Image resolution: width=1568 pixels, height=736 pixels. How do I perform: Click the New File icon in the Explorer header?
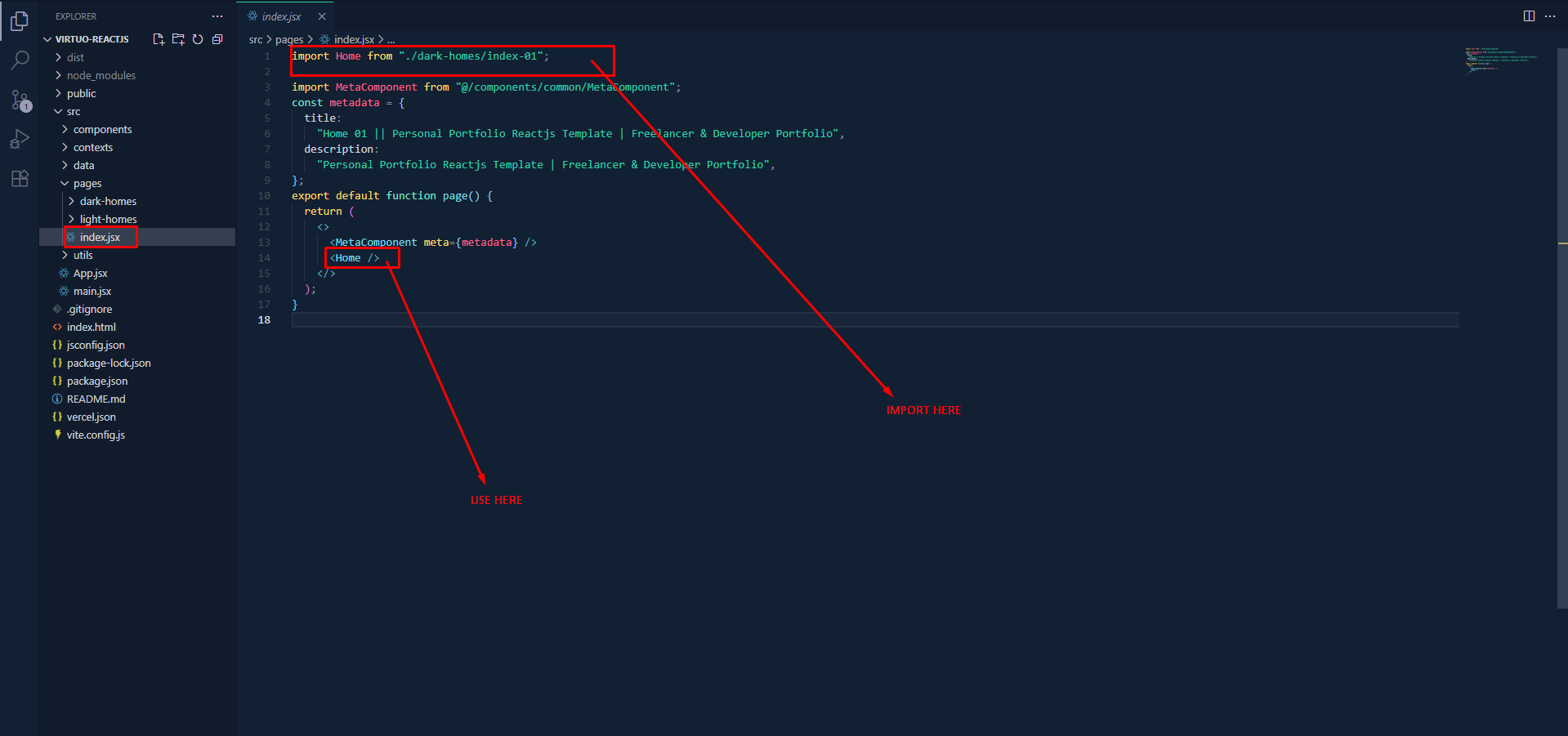(159, 39)
